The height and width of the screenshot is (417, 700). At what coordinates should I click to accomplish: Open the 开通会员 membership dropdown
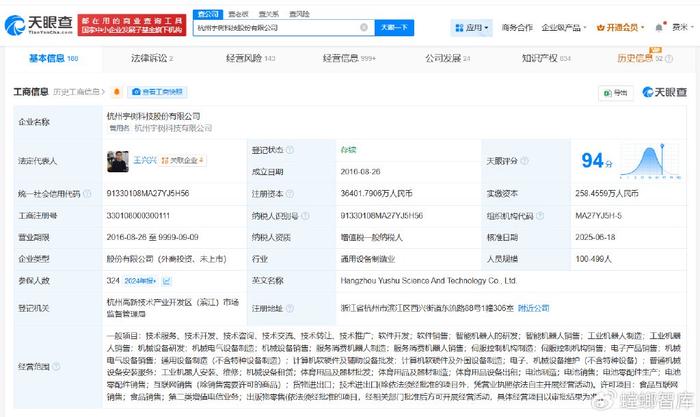(621, 28)
